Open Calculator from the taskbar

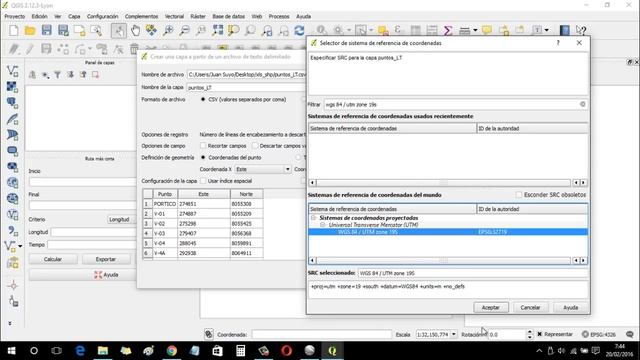pyautogui.click(x=240, y=351)
